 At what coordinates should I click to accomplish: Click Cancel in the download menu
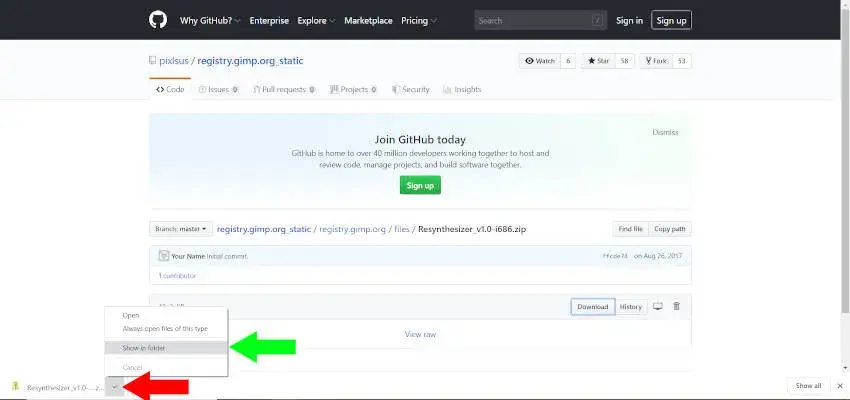(166, 367)
